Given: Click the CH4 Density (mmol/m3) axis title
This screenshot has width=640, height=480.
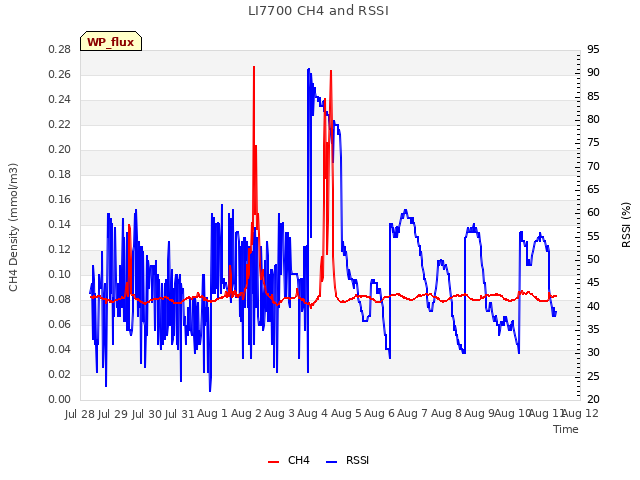Looking at the screenshot, I should click(x=13, y=227).
